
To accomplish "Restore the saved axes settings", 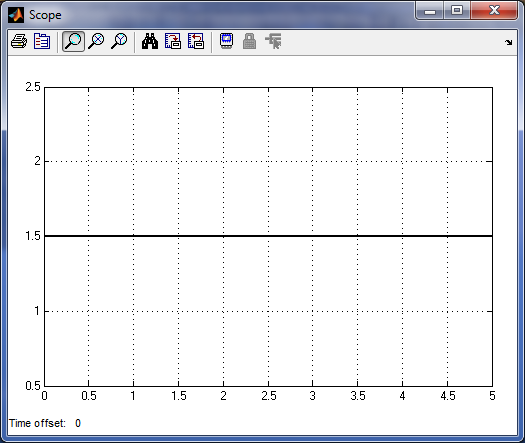I will pyautogui.click(x=196, y=42).
